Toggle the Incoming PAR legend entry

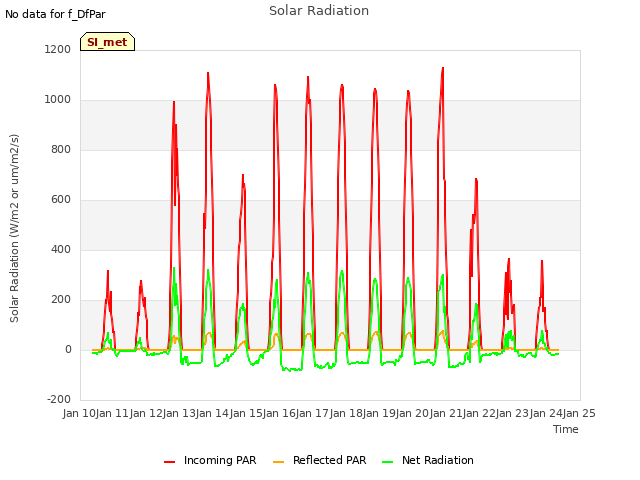click(x=210, y=460)
